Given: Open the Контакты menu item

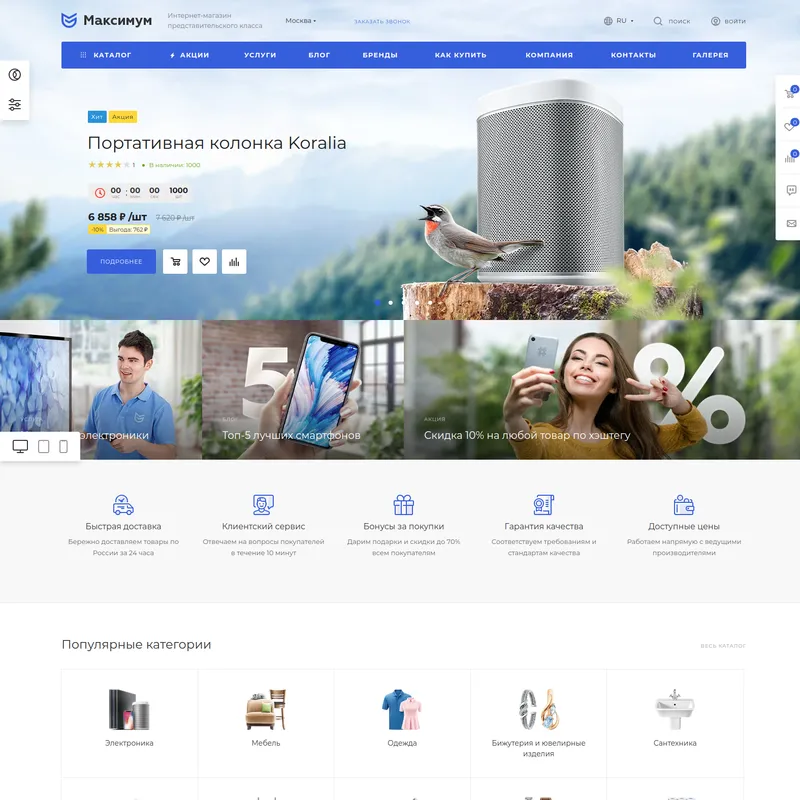Looking at the screenshot, I should [633, 55].
